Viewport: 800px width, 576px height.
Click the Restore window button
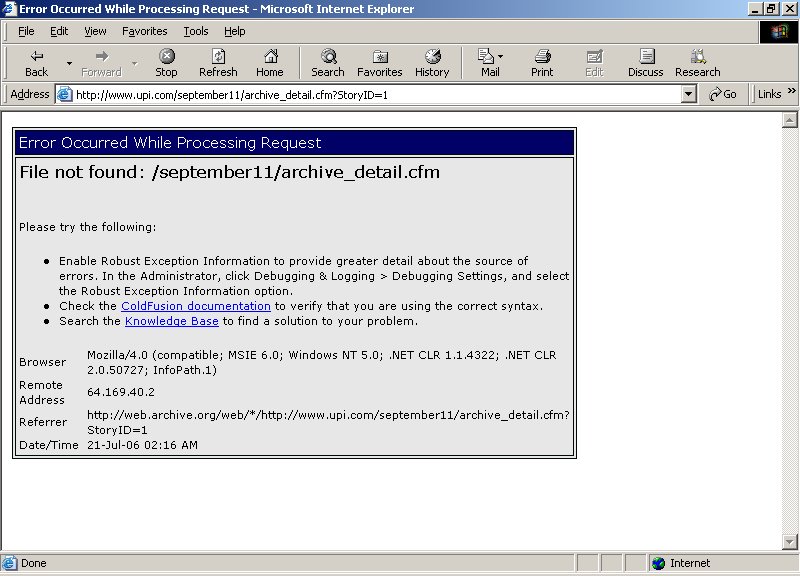(x=771, y=9)
